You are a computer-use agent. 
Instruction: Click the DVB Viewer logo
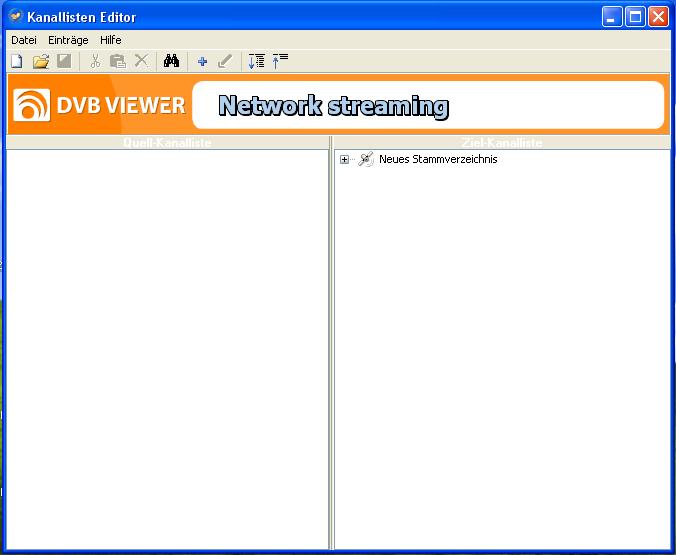(x=100, y=105)
